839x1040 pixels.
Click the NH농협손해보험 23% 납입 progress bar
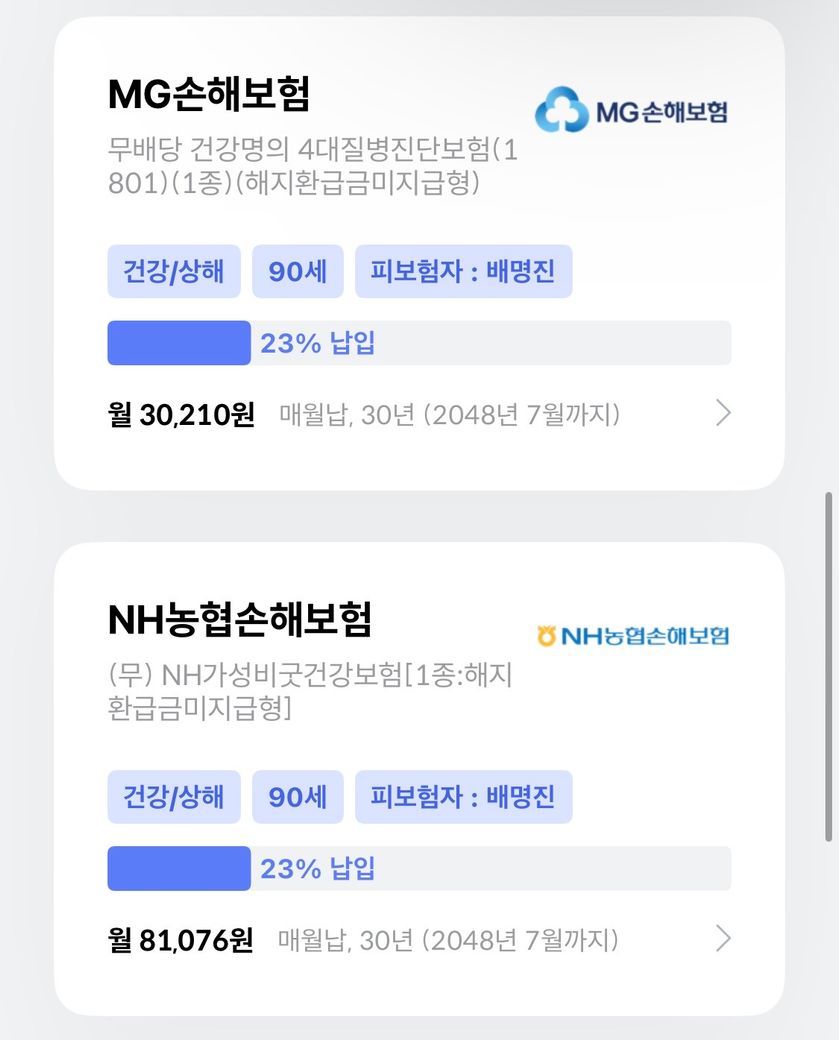419,868
